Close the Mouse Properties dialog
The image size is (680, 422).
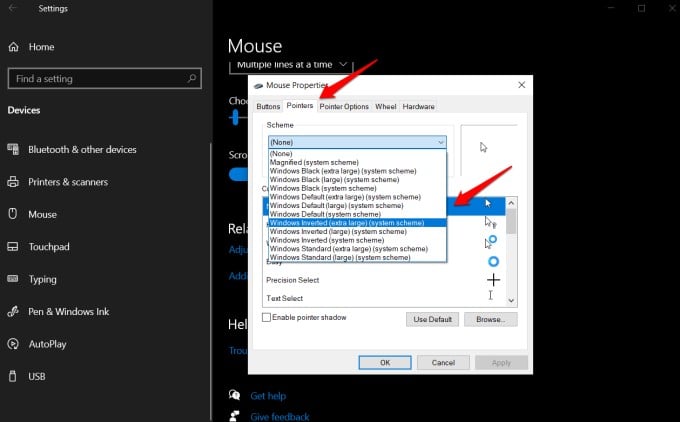point(522,85)
